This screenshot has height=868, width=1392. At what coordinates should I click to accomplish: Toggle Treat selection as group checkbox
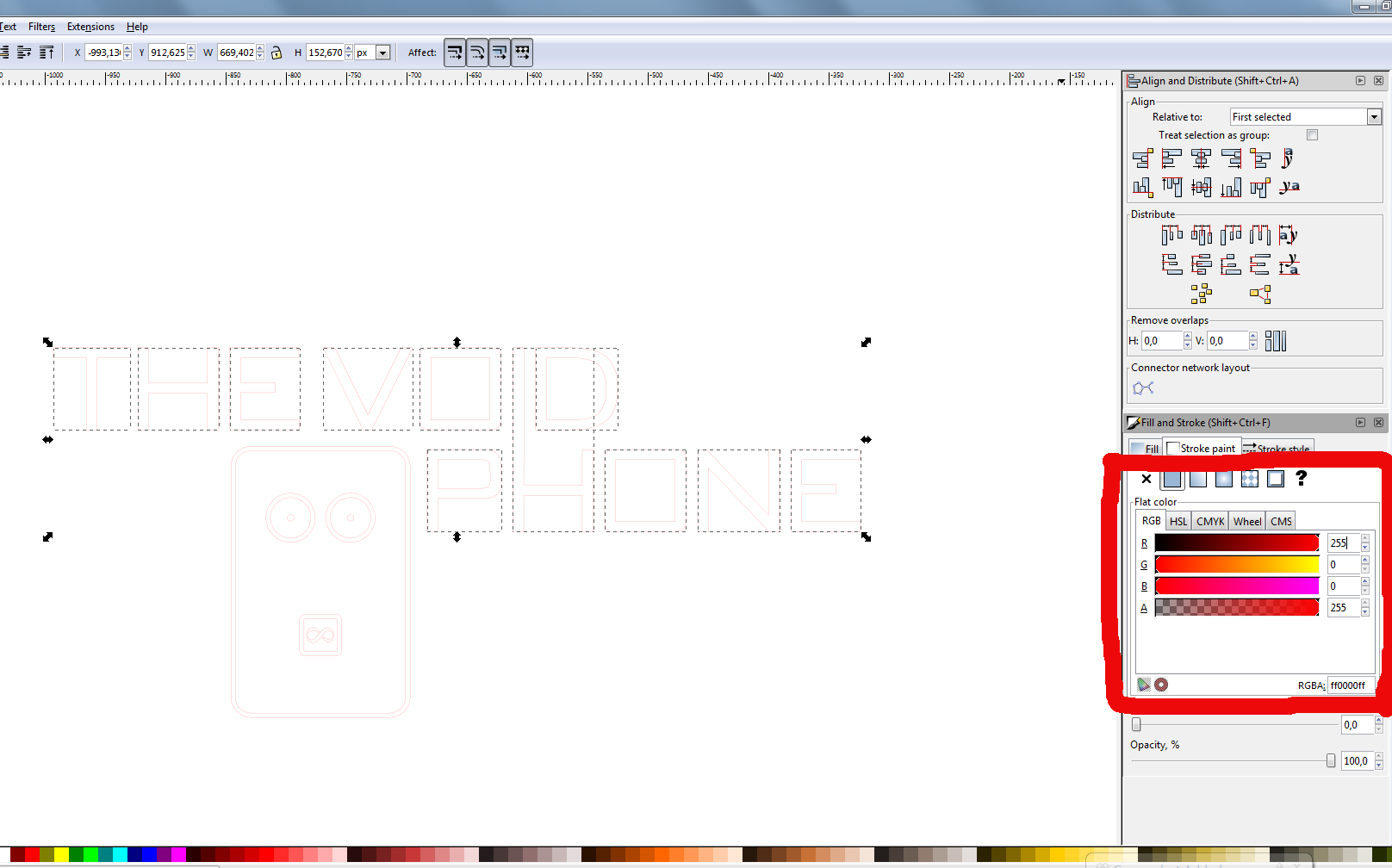pyautogui.click(x=1312, y=135)
